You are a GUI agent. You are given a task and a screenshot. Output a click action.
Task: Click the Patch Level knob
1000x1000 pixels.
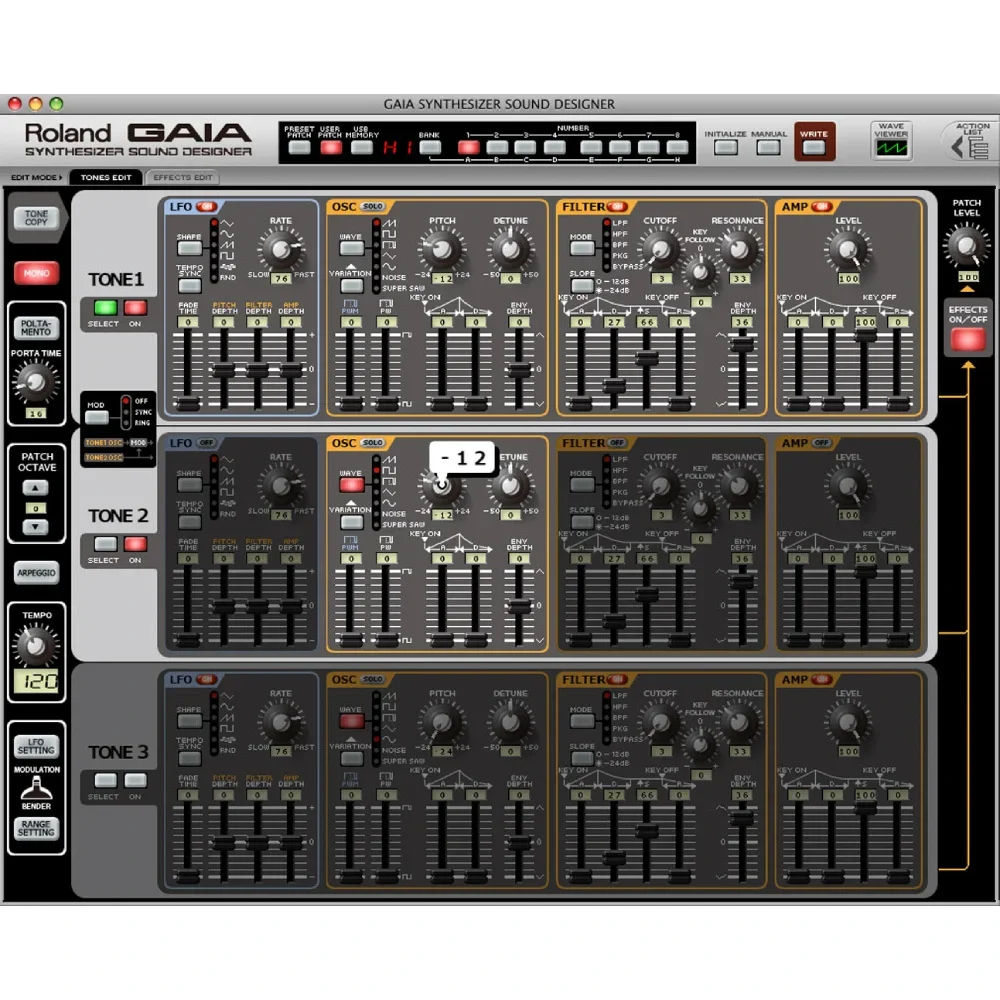coord(967,246)
